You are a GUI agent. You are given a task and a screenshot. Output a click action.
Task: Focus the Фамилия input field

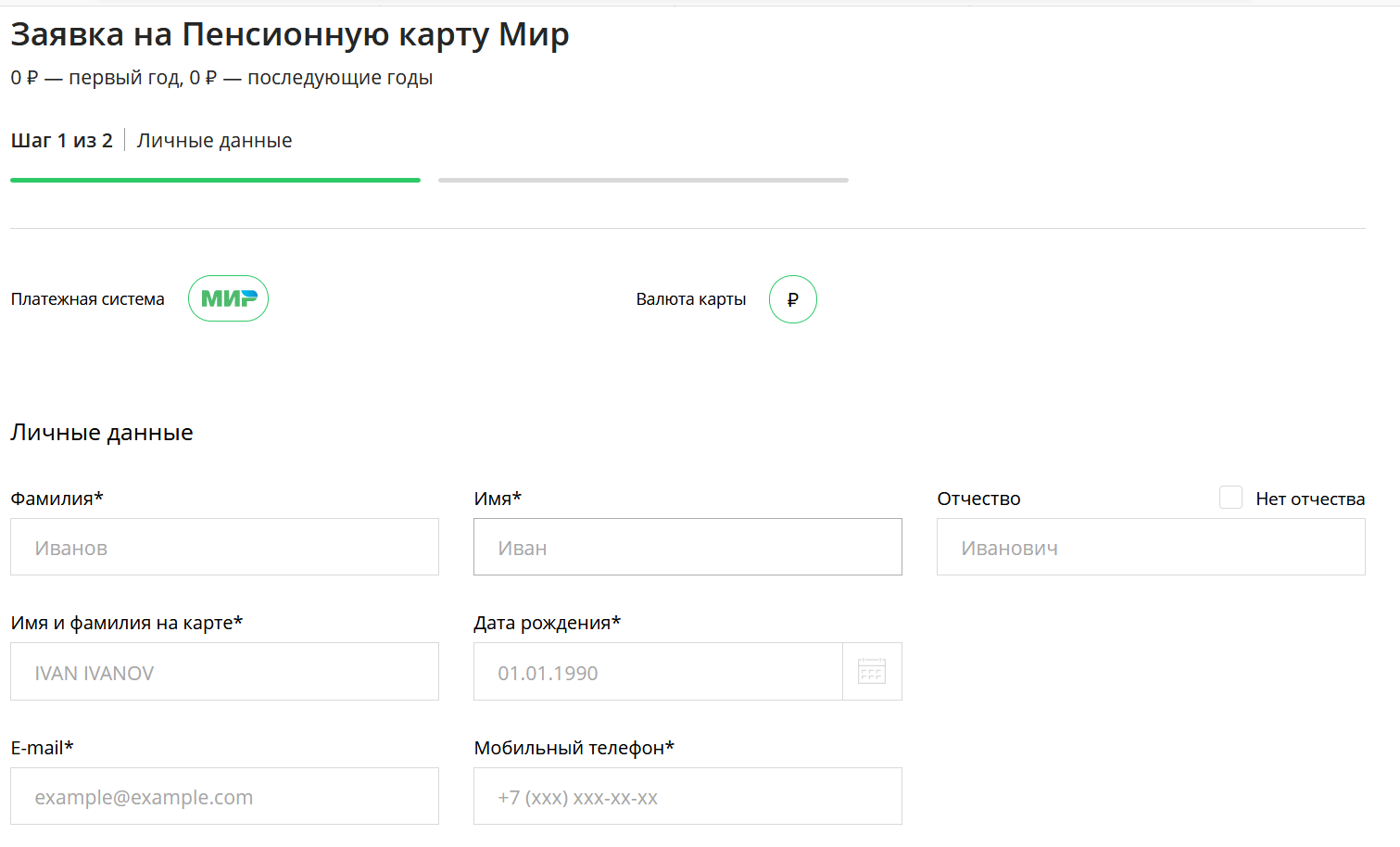click(224, 547)
